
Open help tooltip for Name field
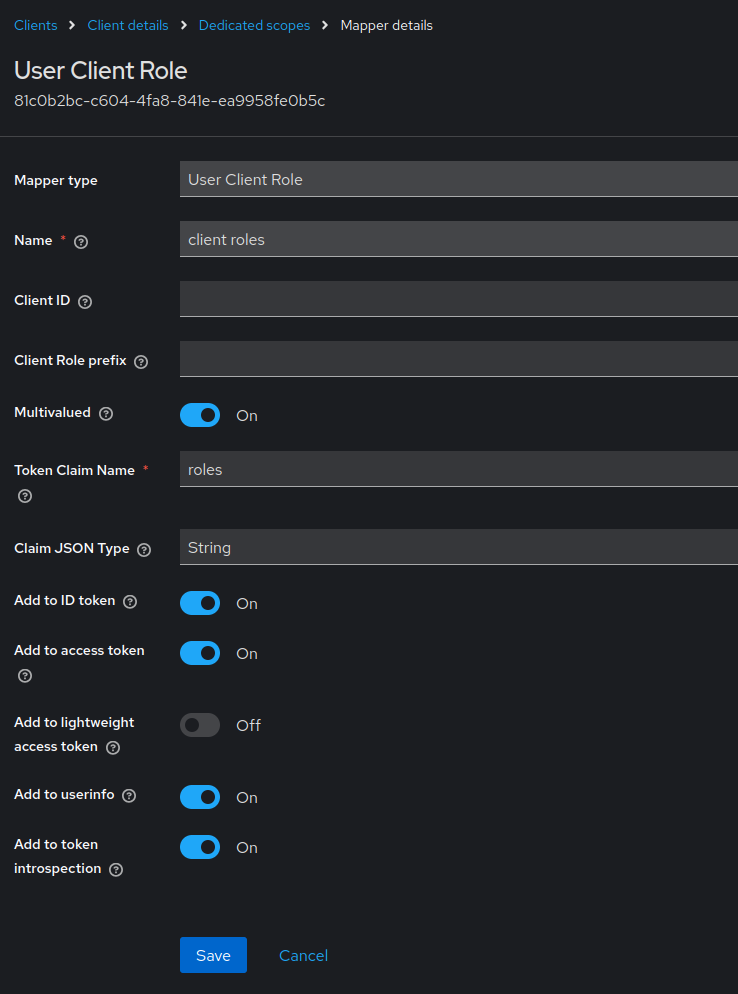click(x=80, y=241)
